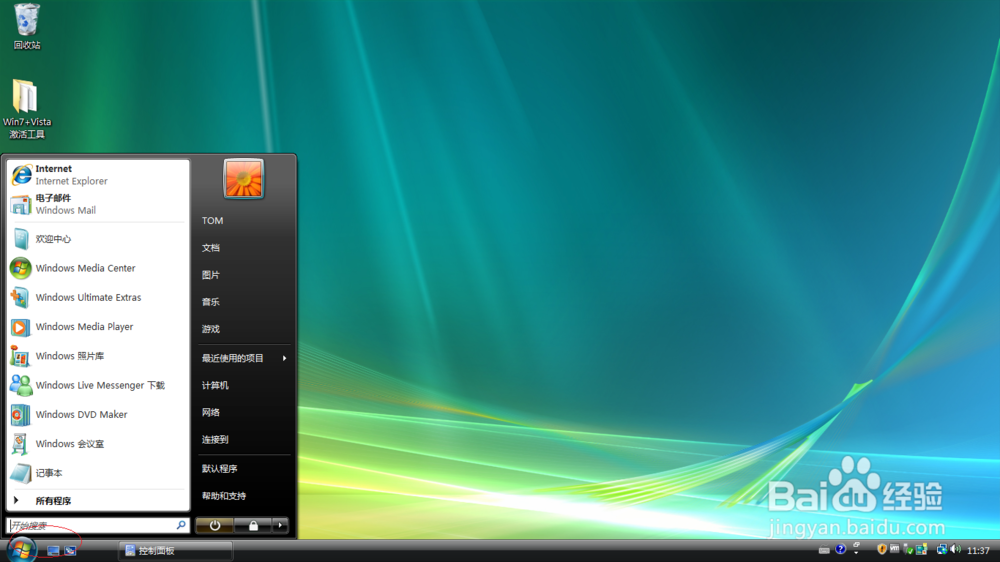Open 文档 Documents
Screen dimensions: 1000x562
tap(244, 248)
